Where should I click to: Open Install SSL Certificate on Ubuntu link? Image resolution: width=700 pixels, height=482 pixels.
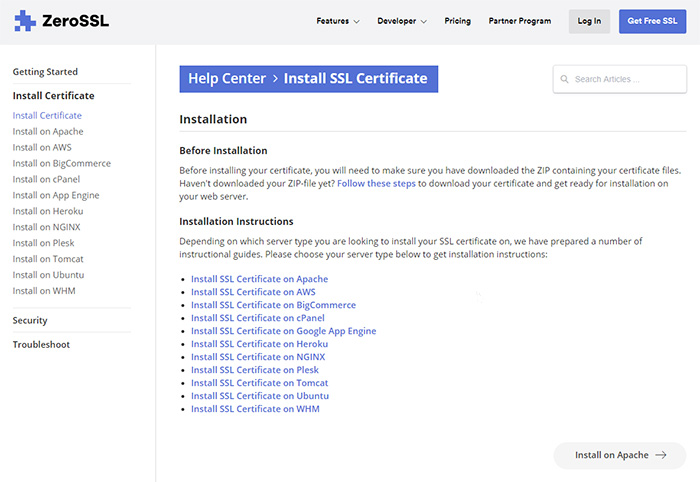(x=260, y=396)
